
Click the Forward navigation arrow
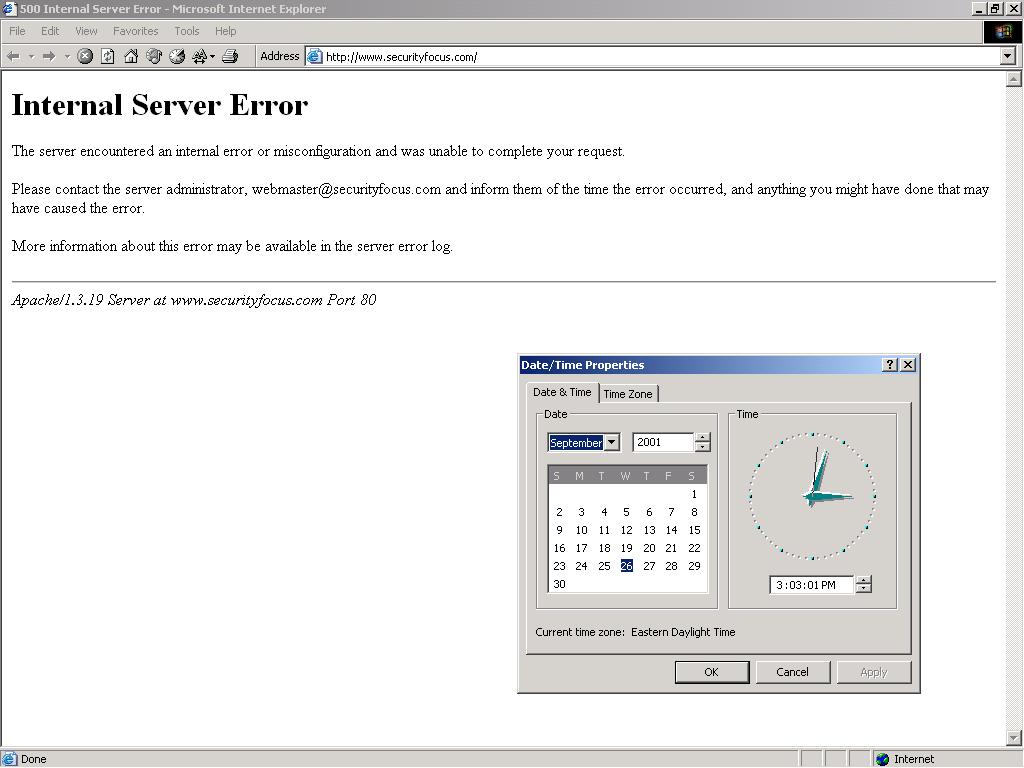(48, 56)
